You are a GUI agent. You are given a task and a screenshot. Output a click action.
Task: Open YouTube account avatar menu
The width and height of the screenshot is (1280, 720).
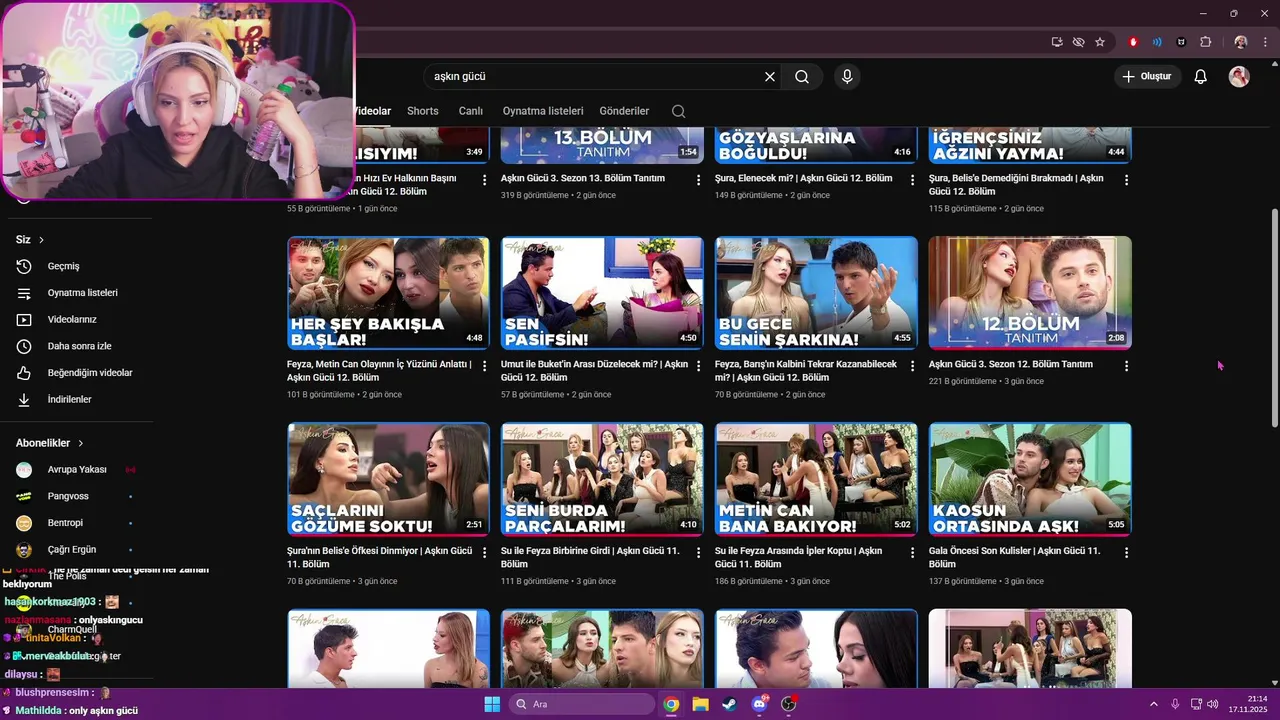[1239, 76]
